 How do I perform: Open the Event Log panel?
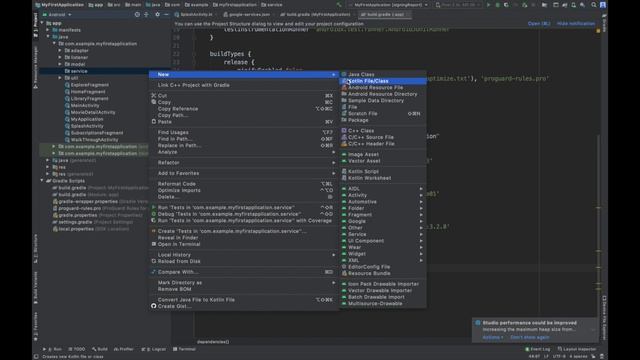click(x=538, y=349)
